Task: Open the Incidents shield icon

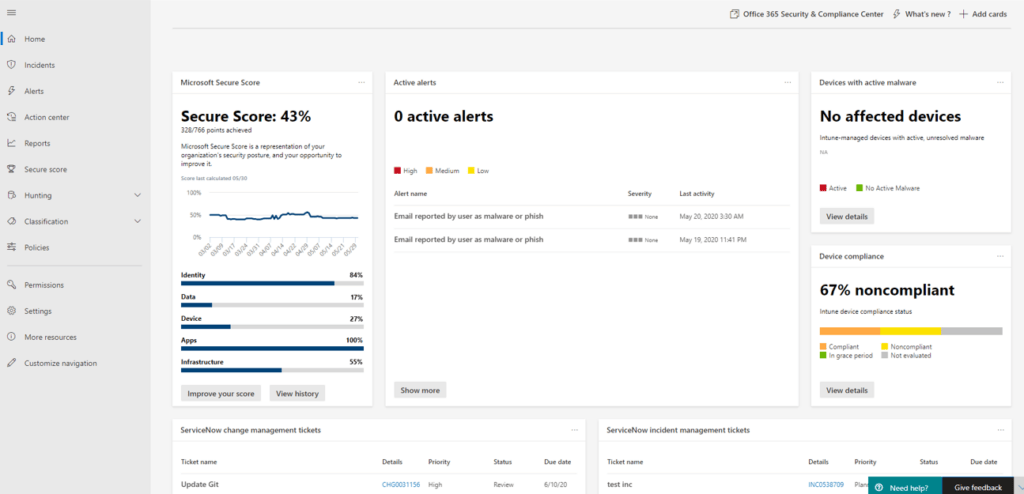Action: pos(11,65)
